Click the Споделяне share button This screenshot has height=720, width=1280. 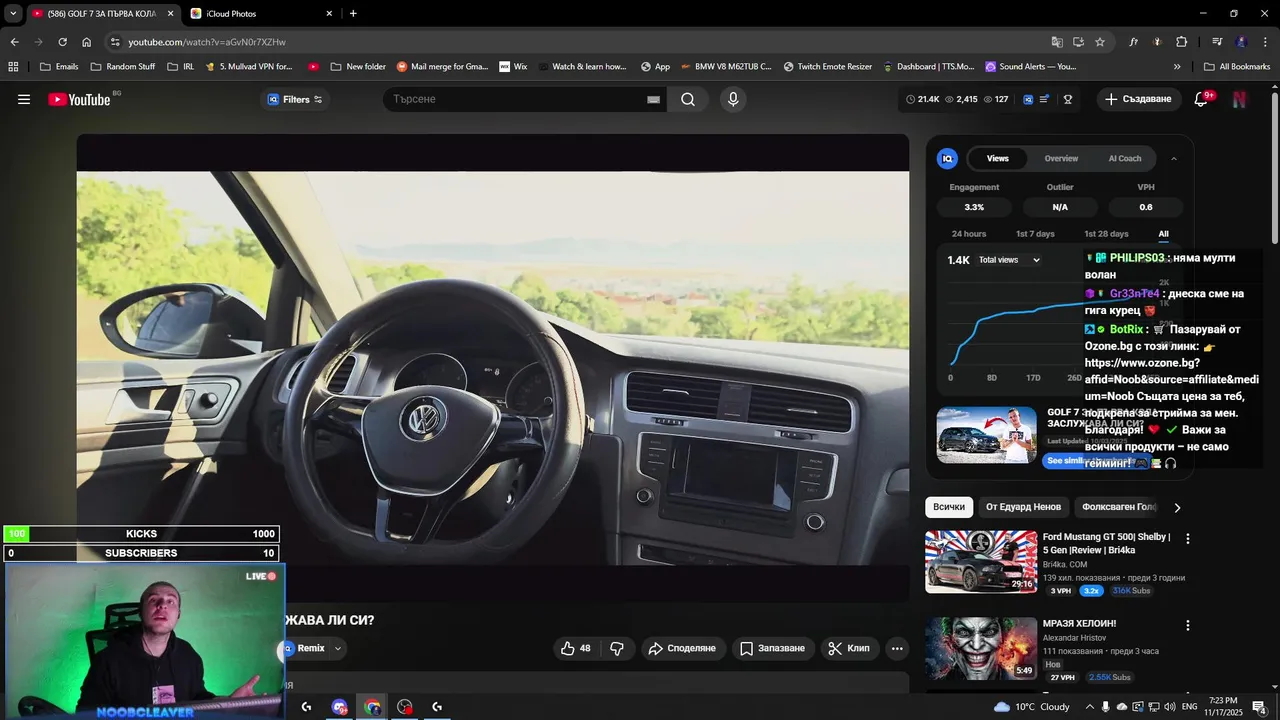pyautogui.click(x=683, y=648)
